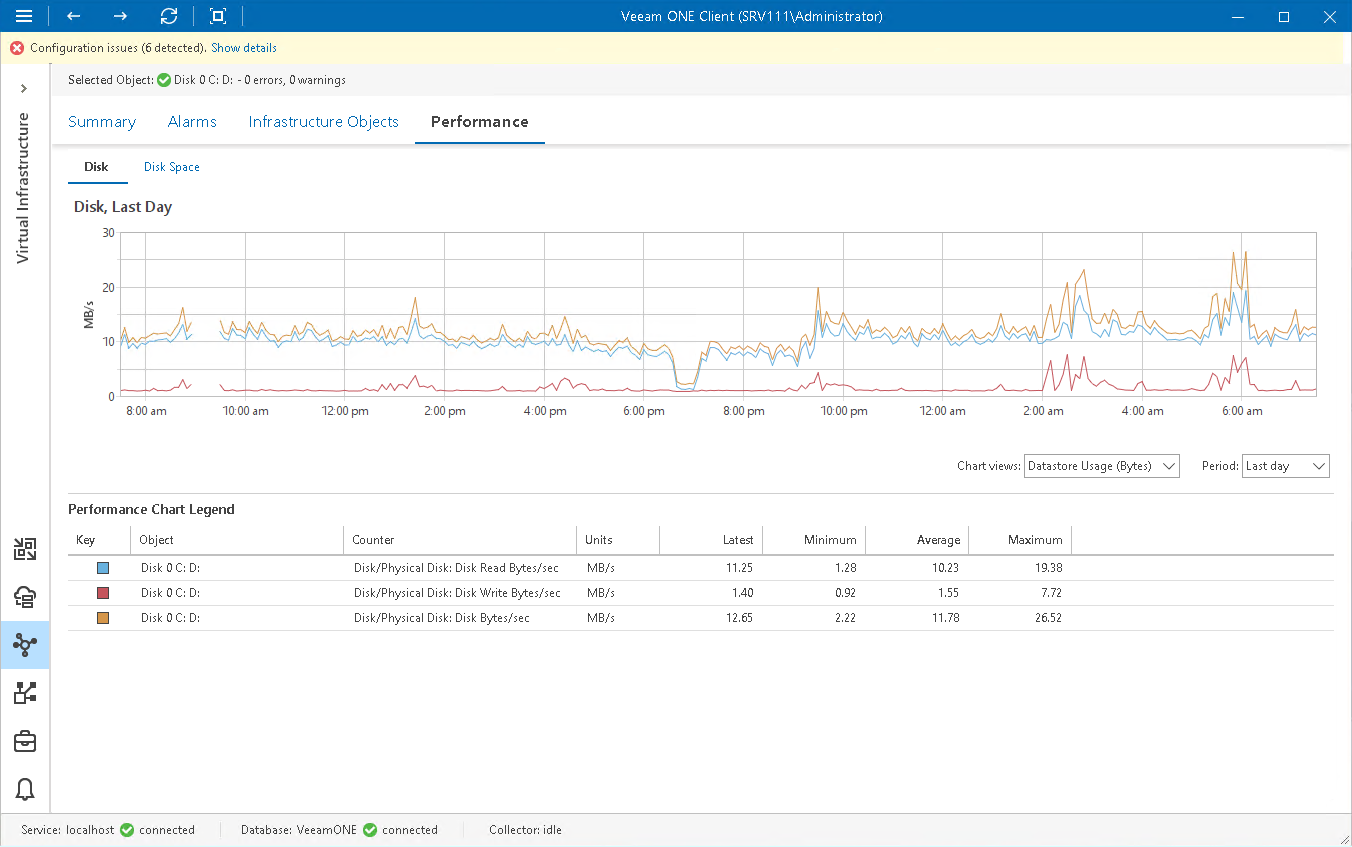Image resolution: width=1352 pixels, height=847 pixels.
Task: Select the Disk Space sub-tab
Action: coord(172,167)
